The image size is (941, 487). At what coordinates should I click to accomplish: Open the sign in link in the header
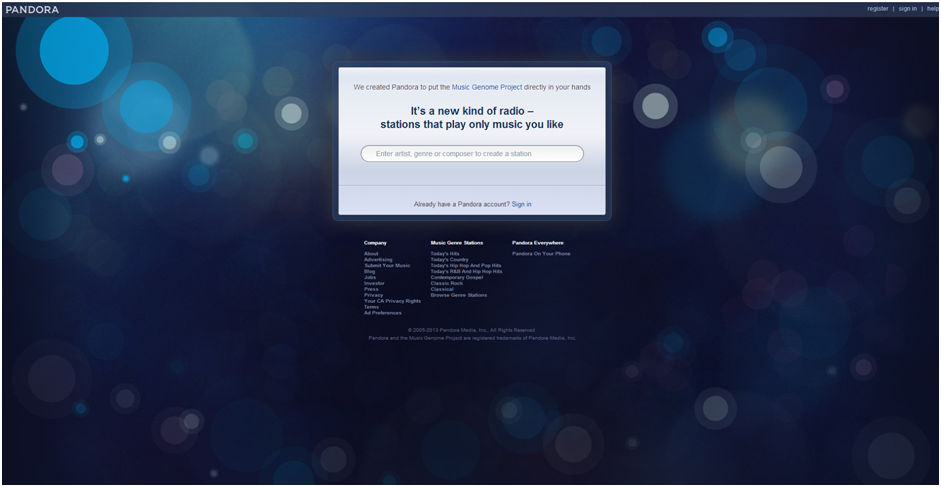click(907, 9)
